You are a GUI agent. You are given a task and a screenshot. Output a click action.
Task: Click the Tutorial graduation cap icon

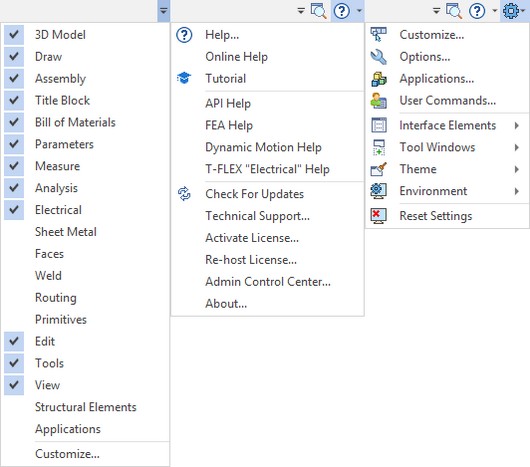click(184, 78)
